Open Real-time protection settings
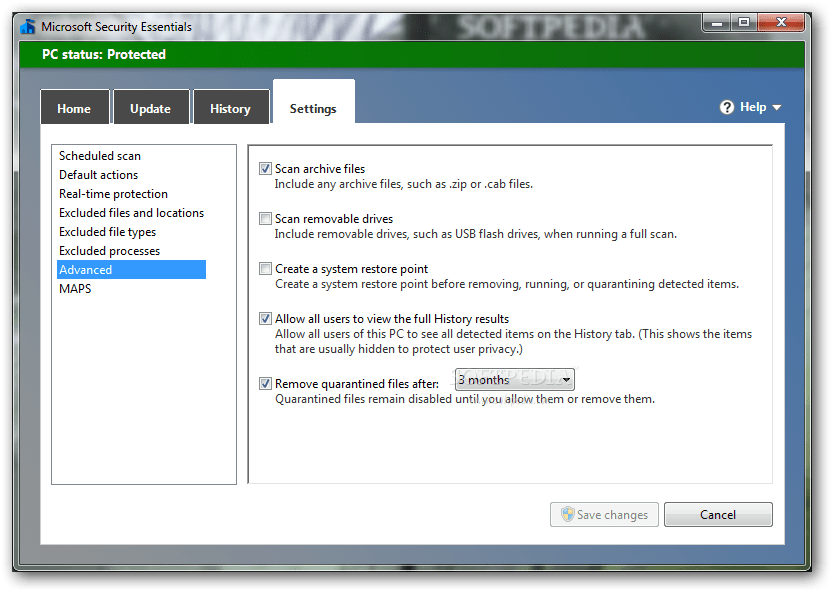This screenshot has height=592, width=832. click(113, 193)
